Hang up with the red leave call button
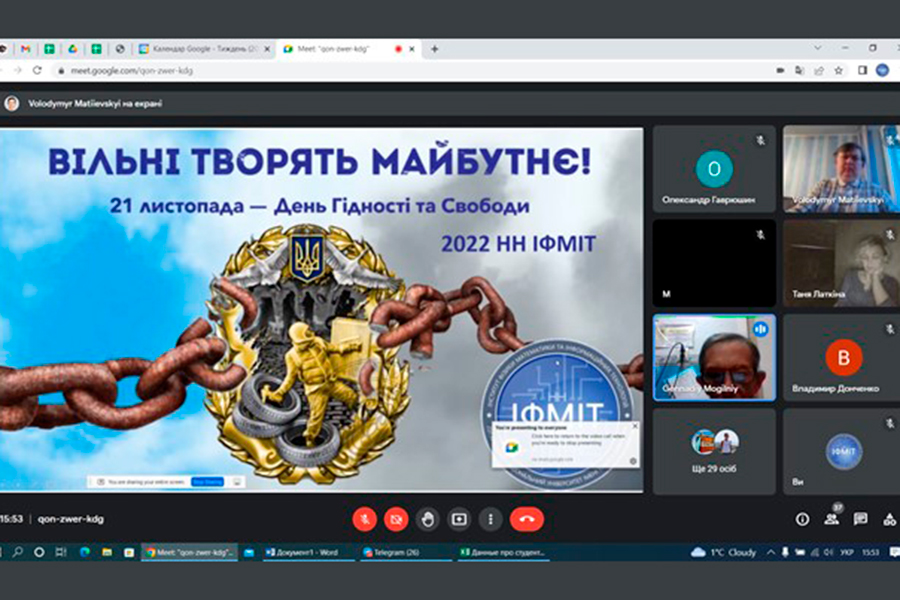Image resolution: width=900 pixels, height=600 pixels. pos(527,520)
